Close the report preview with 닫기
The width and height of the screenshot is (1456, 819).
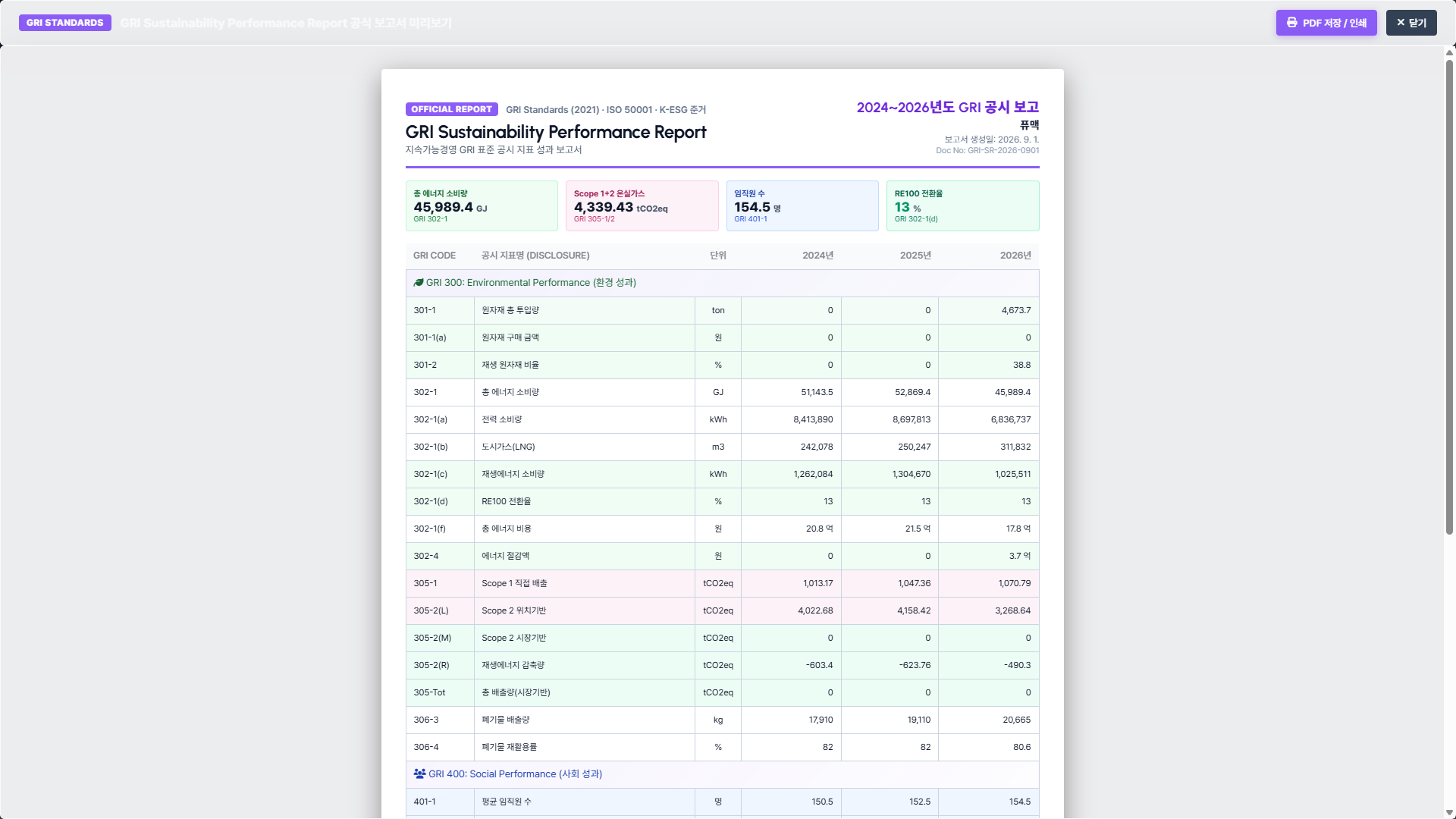[1411, 23]
